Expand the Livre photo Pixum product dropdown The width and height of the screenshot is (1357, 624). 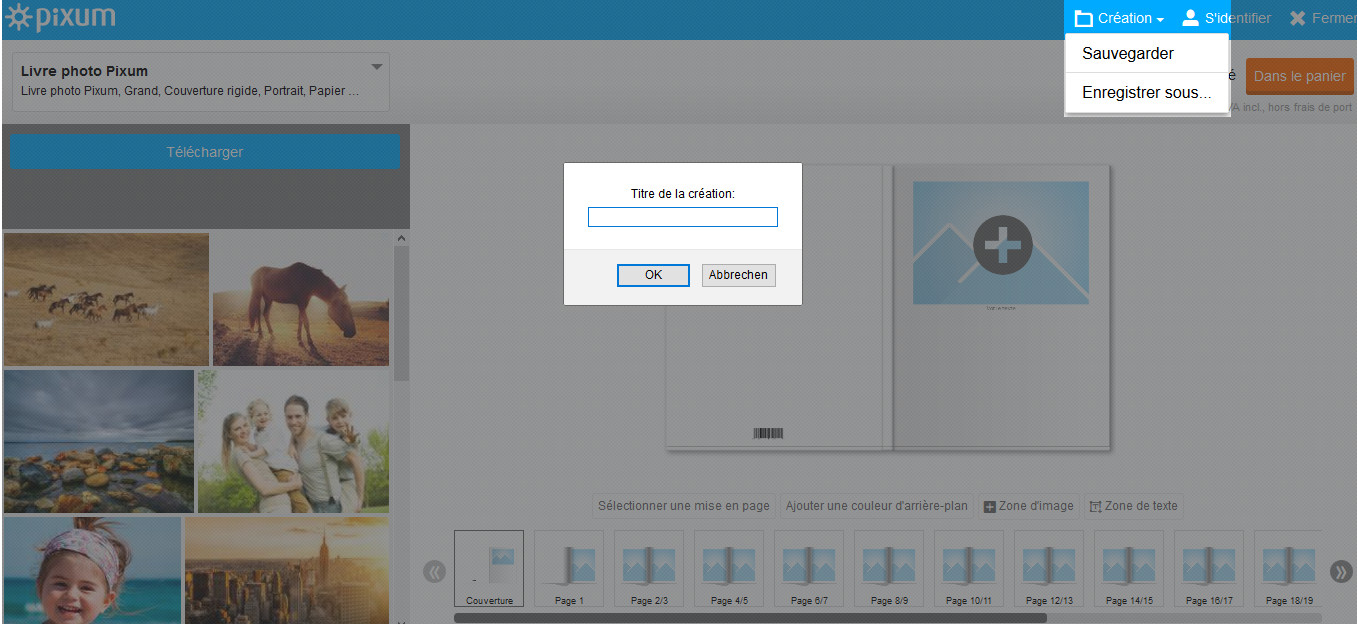[377, 68]
